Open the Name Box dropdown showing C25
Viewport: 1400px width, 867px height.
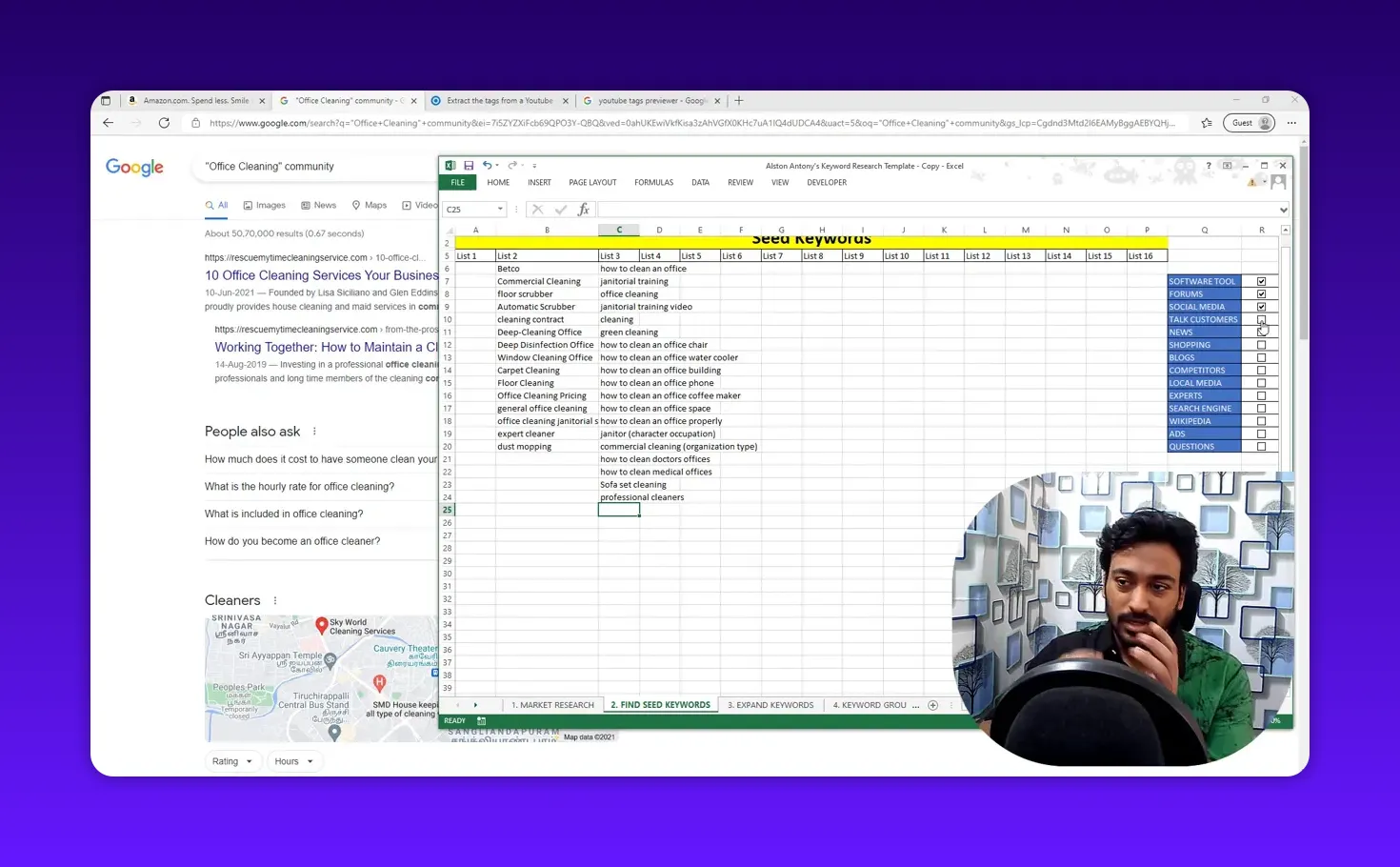[502, 209]
